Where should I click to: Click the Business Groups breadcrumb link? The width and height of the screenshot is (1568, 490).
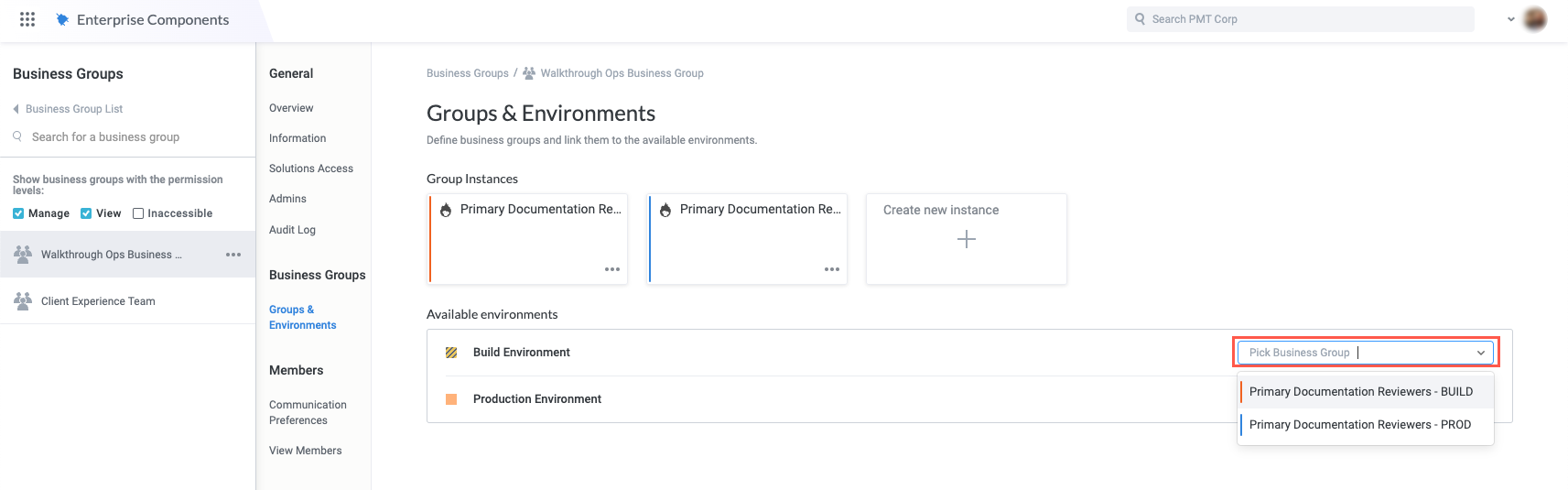coord(468,73)
